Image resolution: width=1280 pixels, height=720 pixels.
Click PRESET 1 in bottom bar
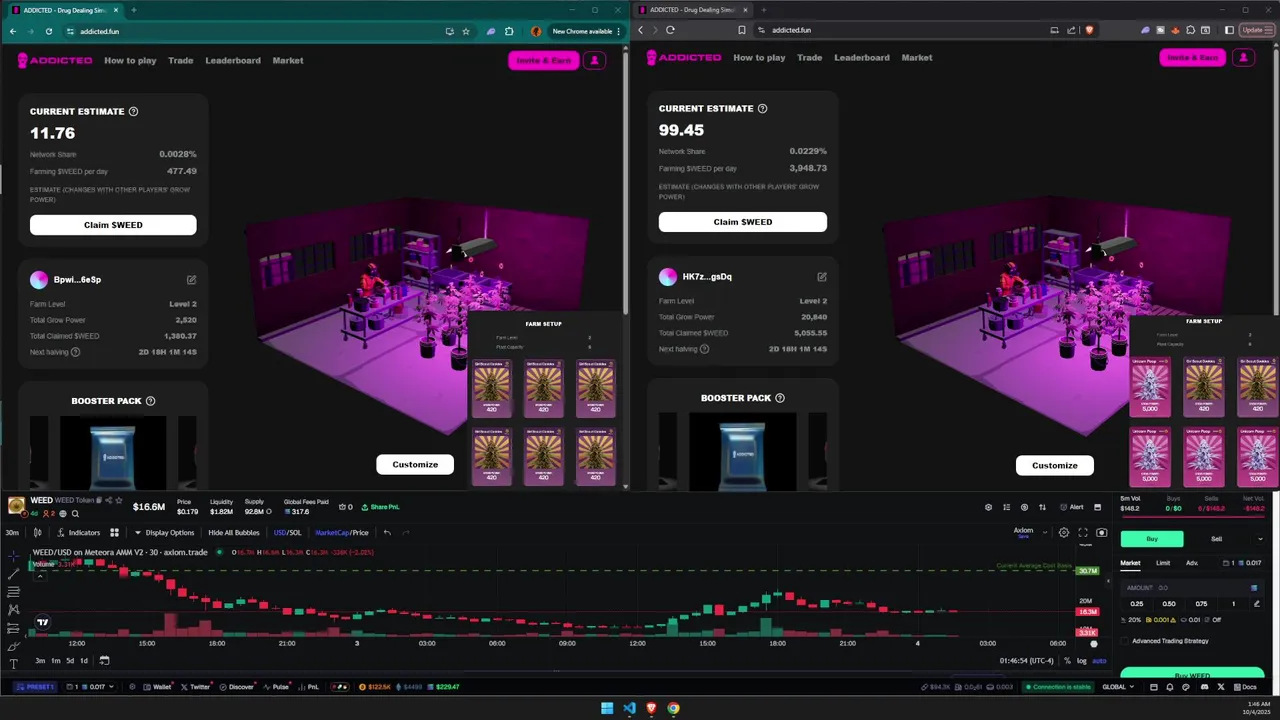point(35,687)
